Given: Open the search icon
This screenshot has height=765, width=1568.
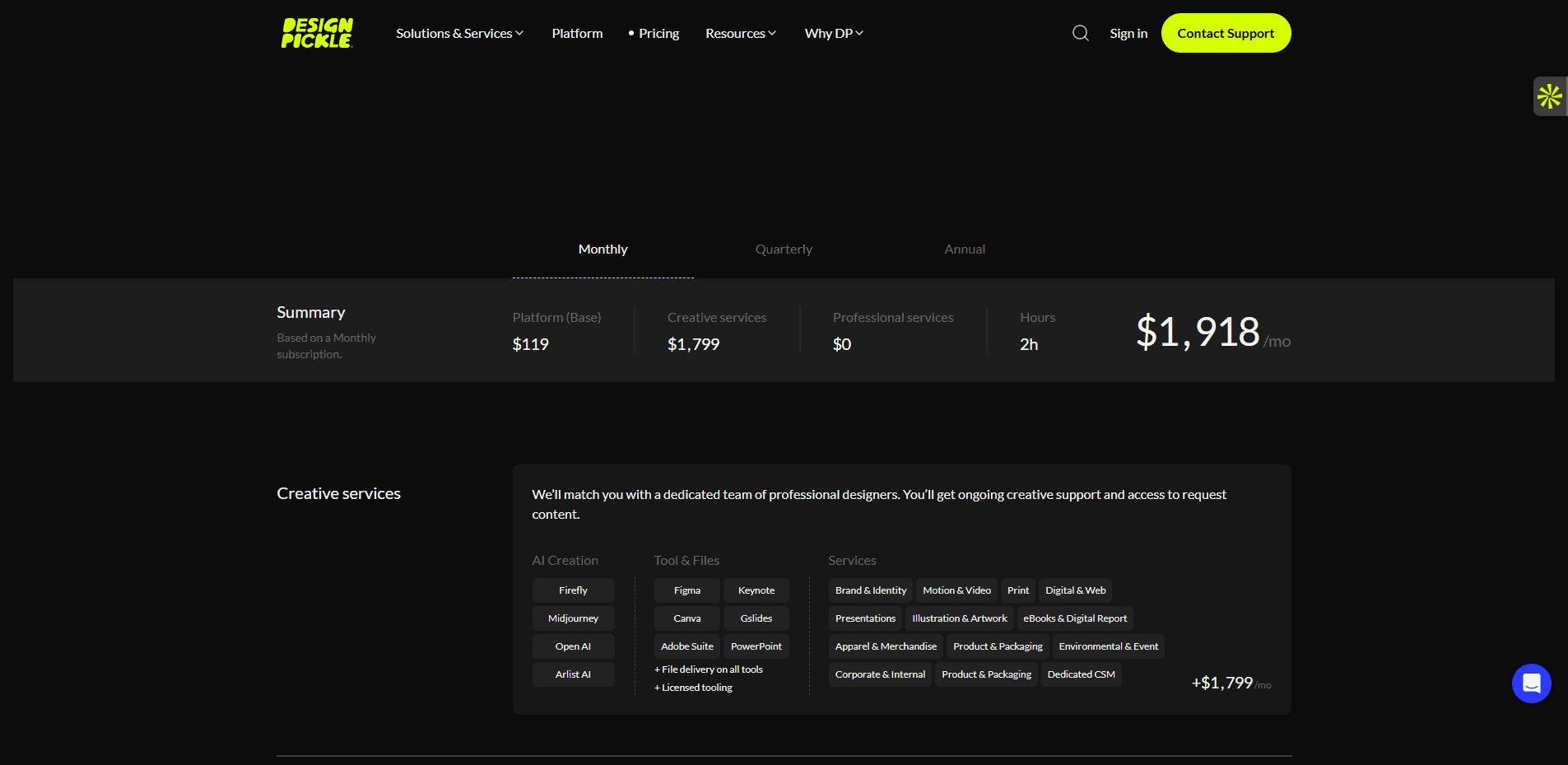Looking at the screenshot, I should pyautogui.click(x=1079, y=33).
